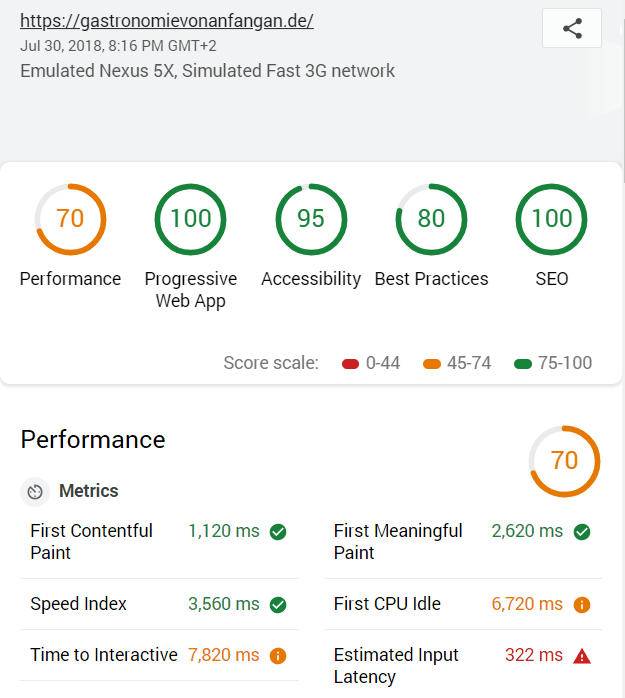
Task: Click the red warning triangle for Input Latency
Action: [x=582, y=656]
